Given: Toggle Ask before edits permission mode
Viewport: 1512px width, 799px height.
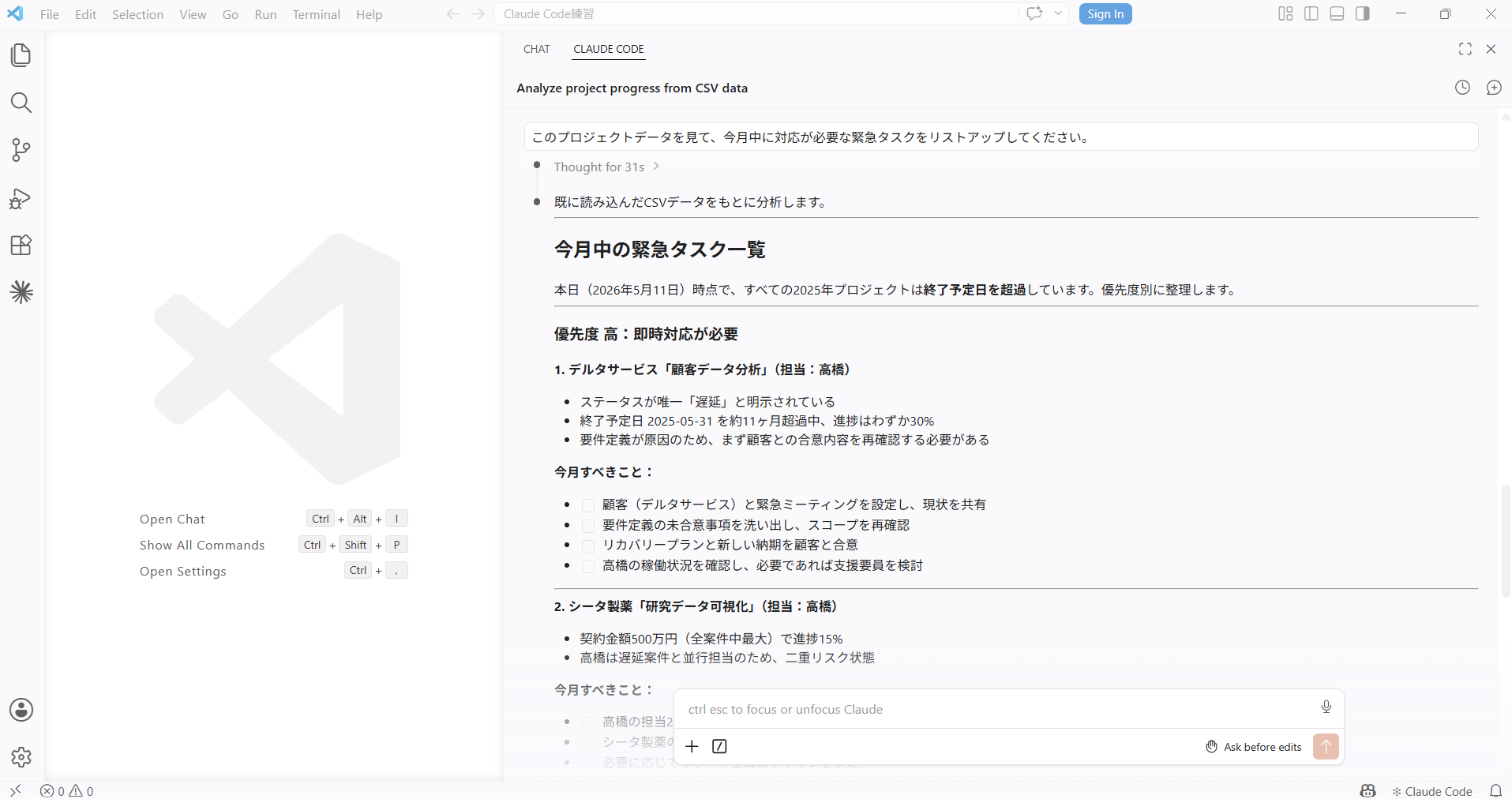Looking at the screenshot, I should click(x=1254, y=747).
